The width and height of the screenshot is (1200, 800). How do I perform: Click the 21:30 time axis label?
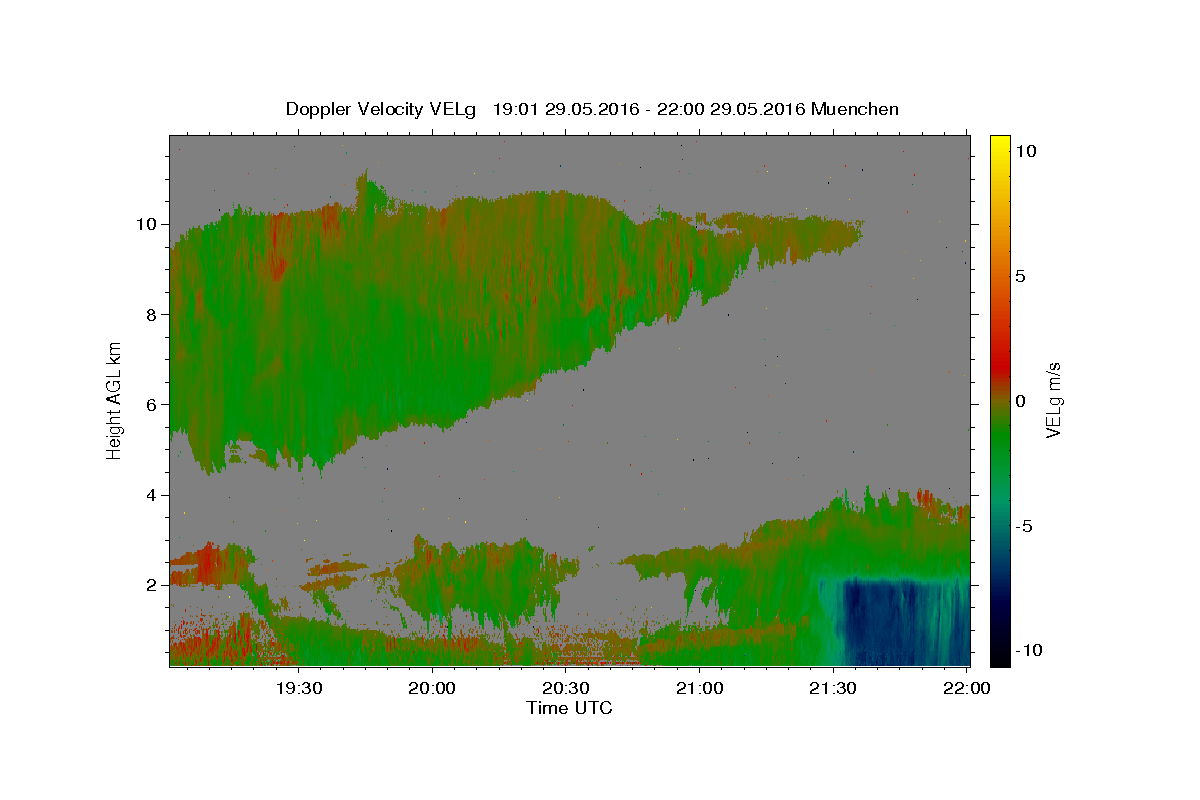[833, 688]
